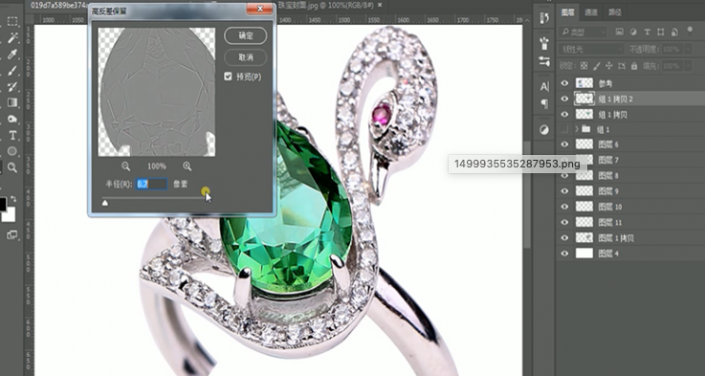The height and width of the screenshot is (376, 705).
Task: Click the radius slider handle
Action: (105, 203)
